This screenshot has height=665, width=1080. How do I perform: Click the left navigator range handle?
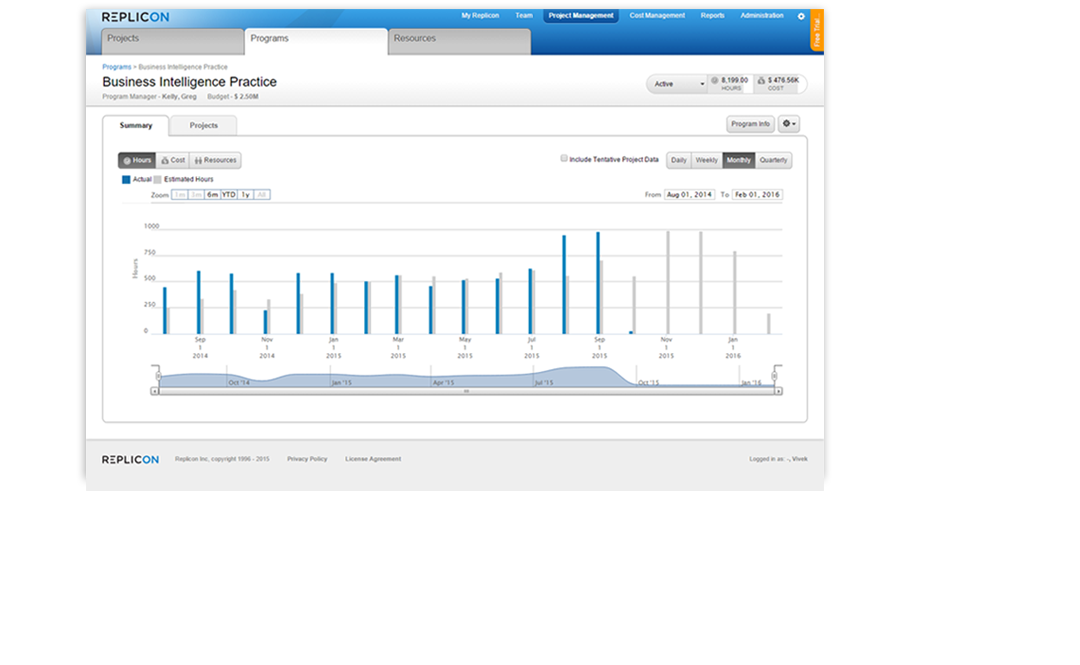pos(158,376)
